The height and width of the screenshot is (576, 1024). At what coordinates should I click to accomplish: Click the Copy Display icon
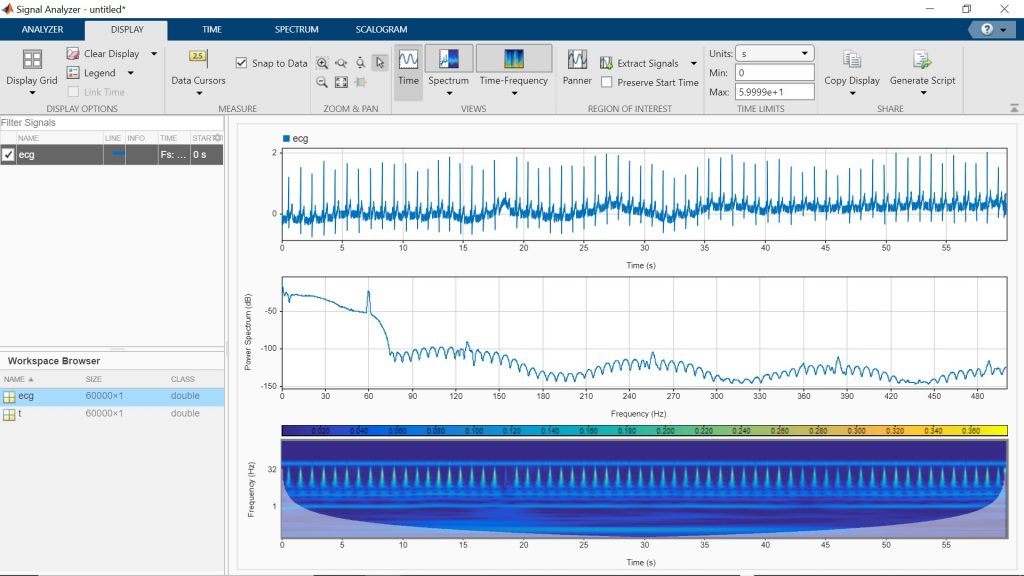coord(852,60)
